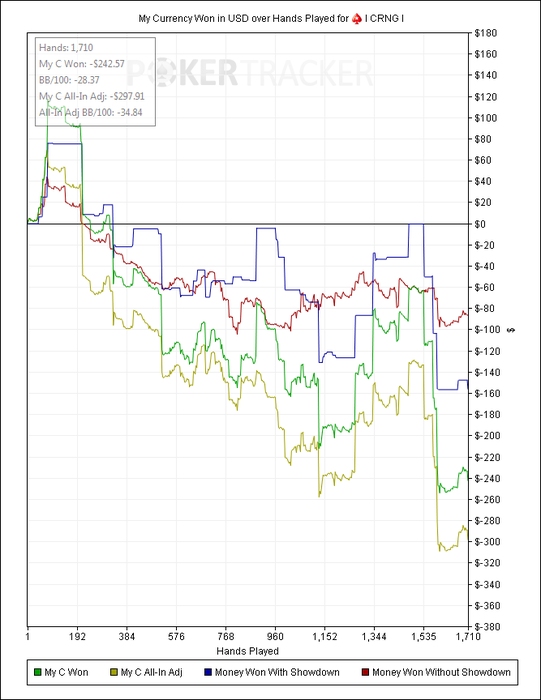Click the 1,152 x-axis tick label
This screenshot has height=700, width=541.
pyautogui.click(x=325, y=637)
